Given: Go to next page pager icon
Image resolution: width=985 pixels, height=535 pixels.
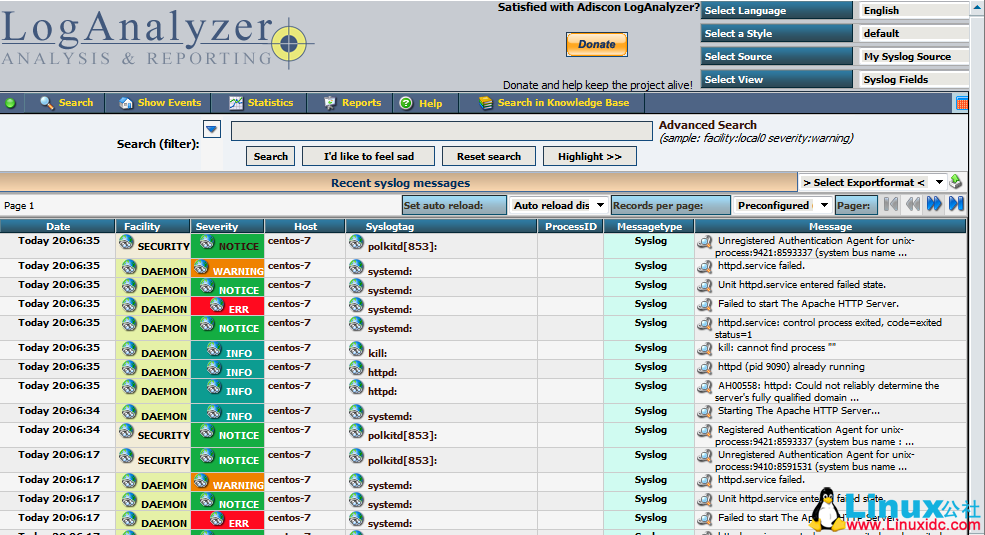Looking at the screenshot, I should point(934,204).
